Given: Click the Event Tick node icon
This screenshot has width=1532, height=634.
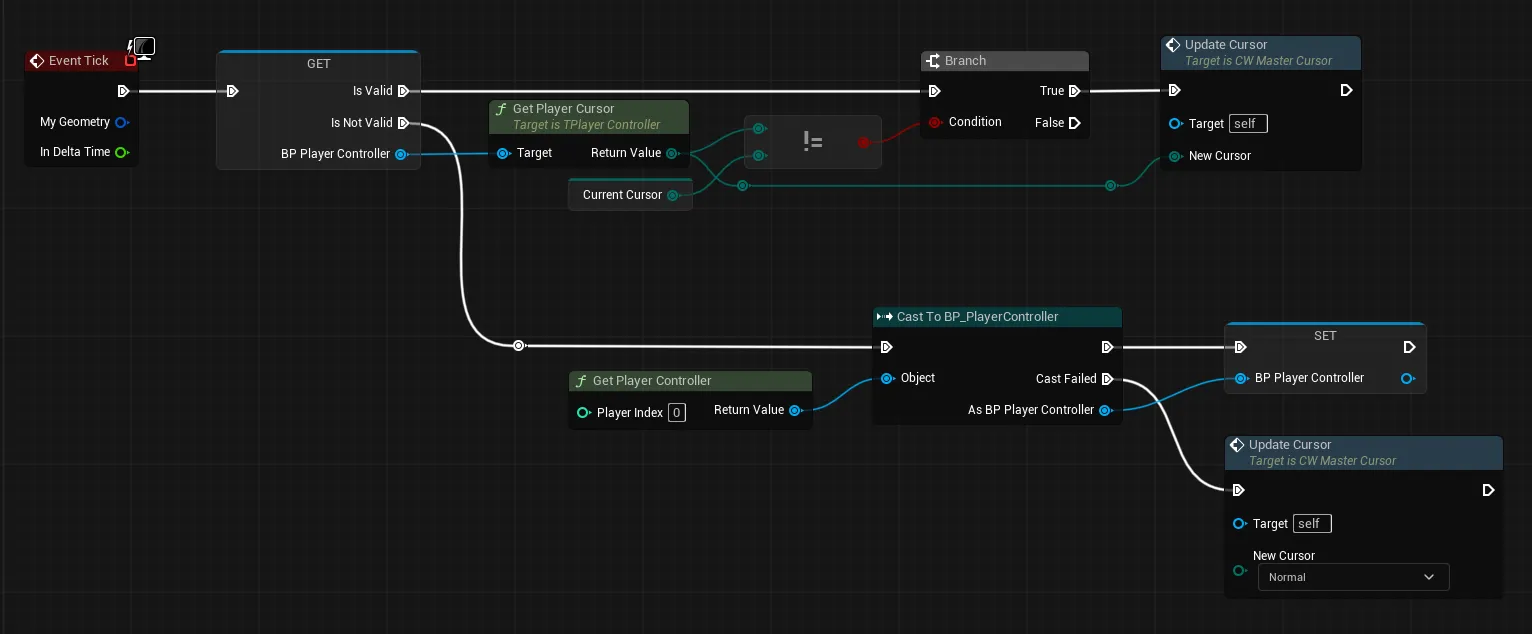Looking at the screenshot, I should (37, 61).
